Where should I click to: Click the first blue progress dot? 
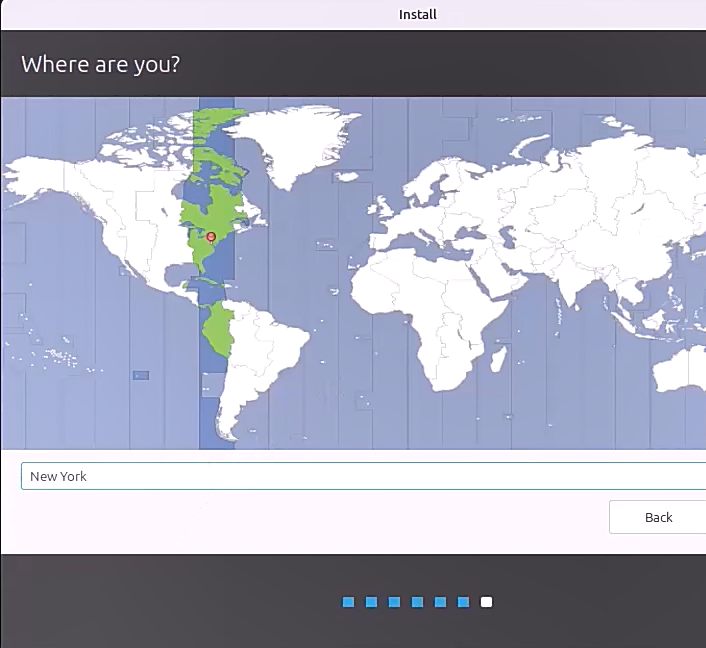click(x=348, y=602)
